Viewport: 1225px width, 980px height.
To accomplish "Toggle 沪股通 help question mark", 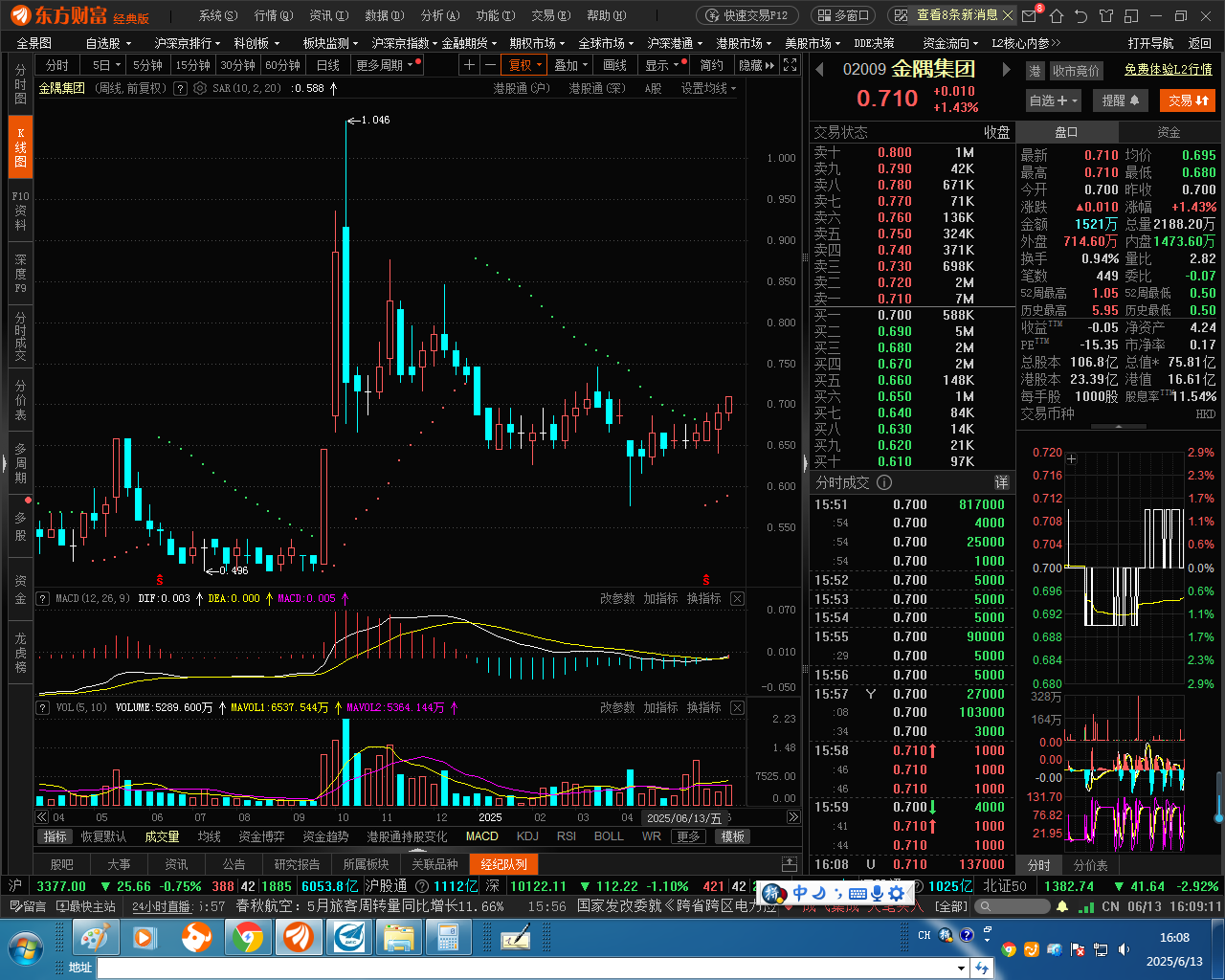I will (420, 886).
